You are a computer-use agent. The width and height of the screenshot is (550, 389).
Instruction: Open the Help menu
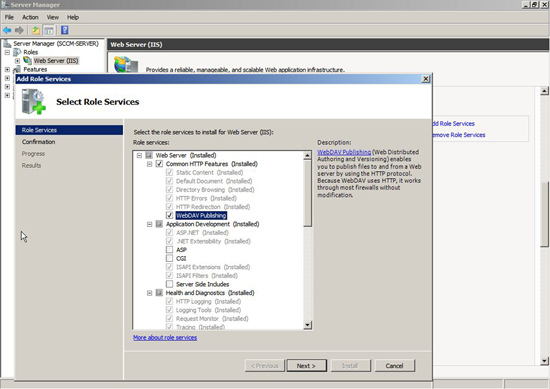(73, 17)
